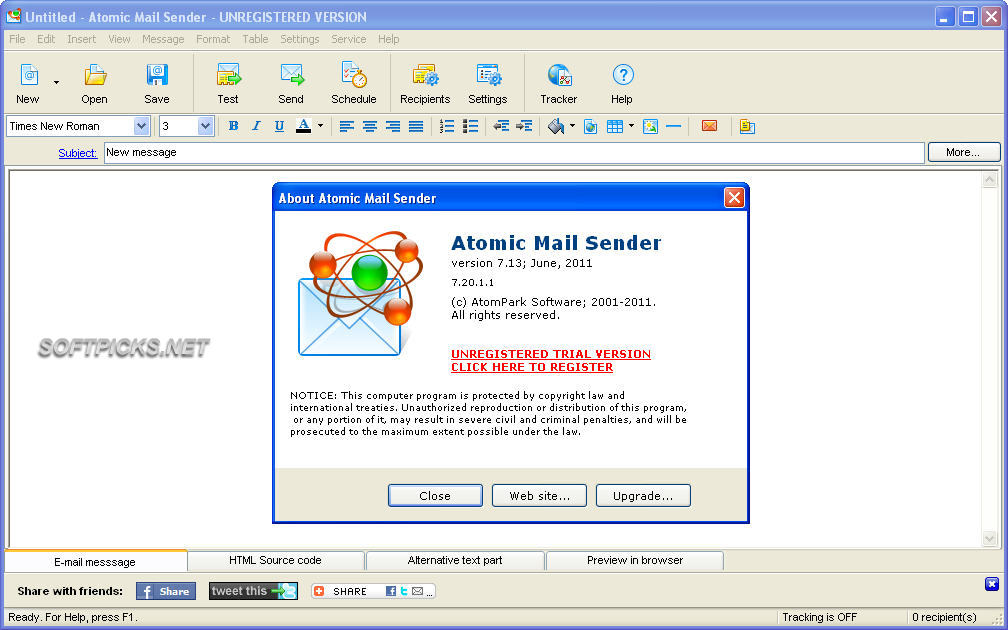The height and width of the screenshot is (630, 1008).
Task: Click the yellow document icon in format bar
Action: coord(747,126)
